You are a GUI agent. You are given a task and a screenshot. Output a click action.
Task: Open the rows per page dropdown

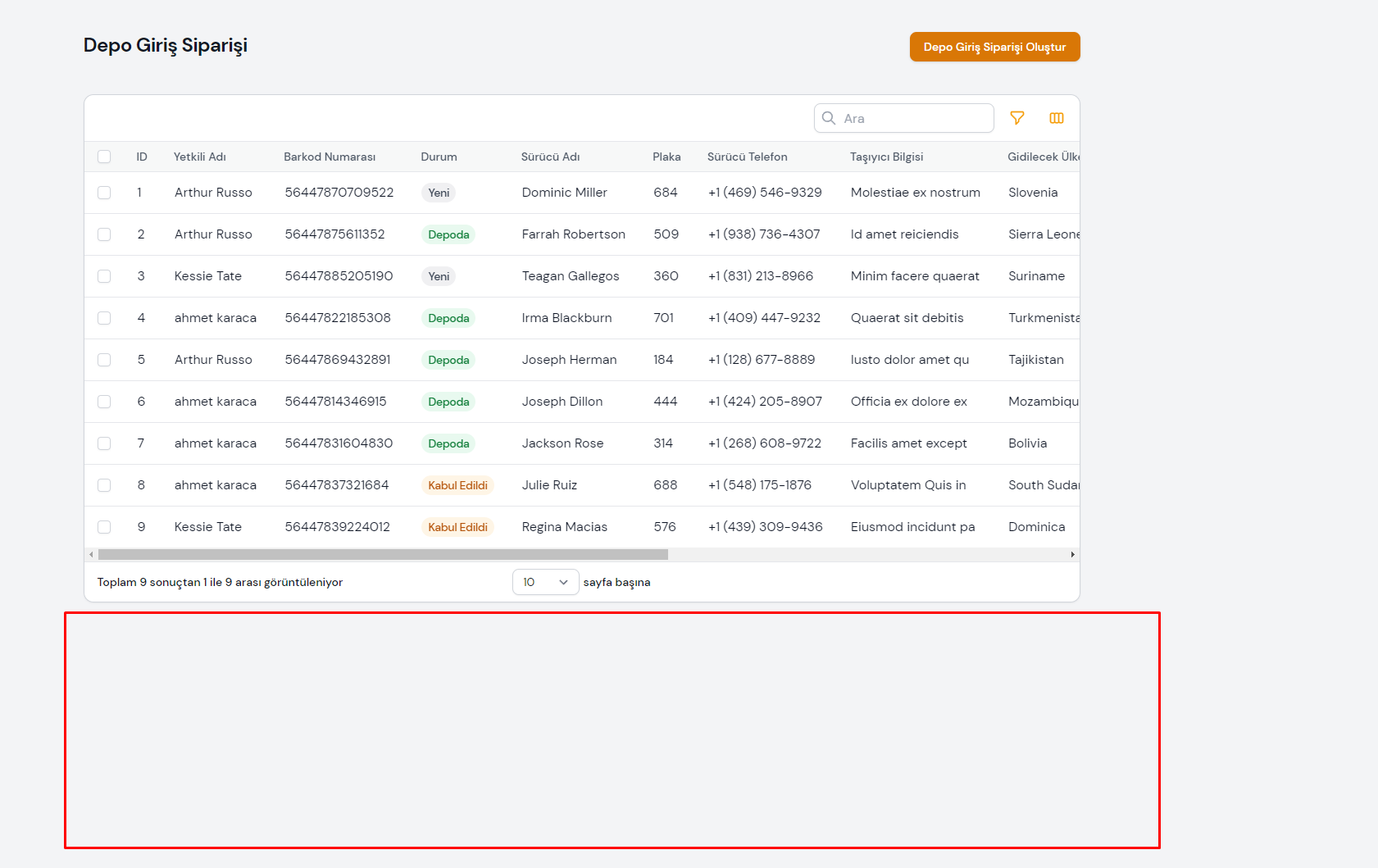coord(546,582)
